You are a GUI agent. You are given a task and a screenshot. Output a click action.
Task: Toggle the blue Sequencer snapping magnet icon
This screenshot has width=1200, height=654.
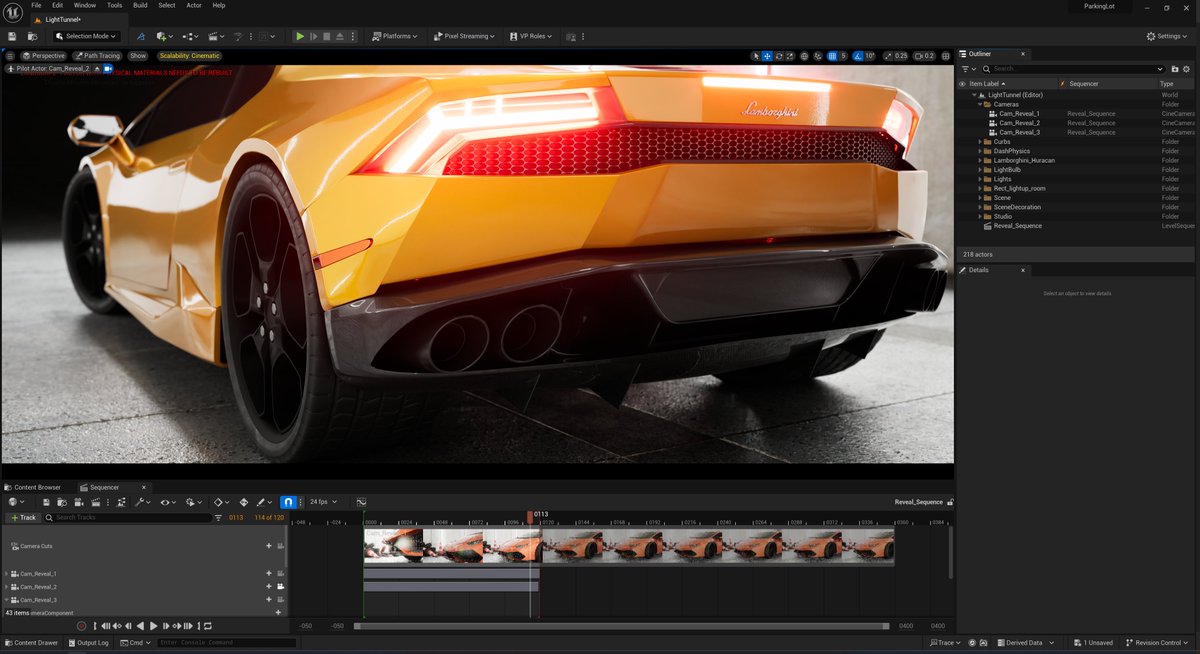[x=288, y=502]
